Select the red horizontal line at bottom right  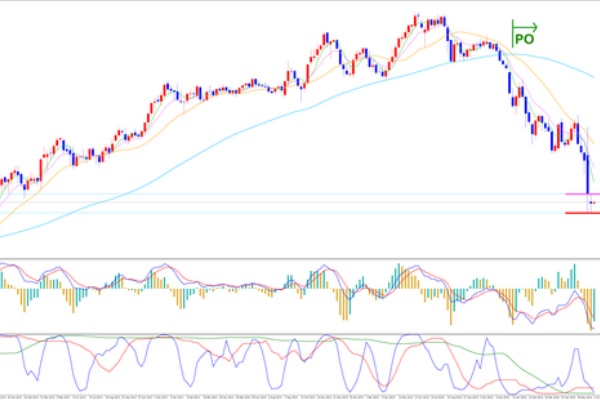[581, 212]
